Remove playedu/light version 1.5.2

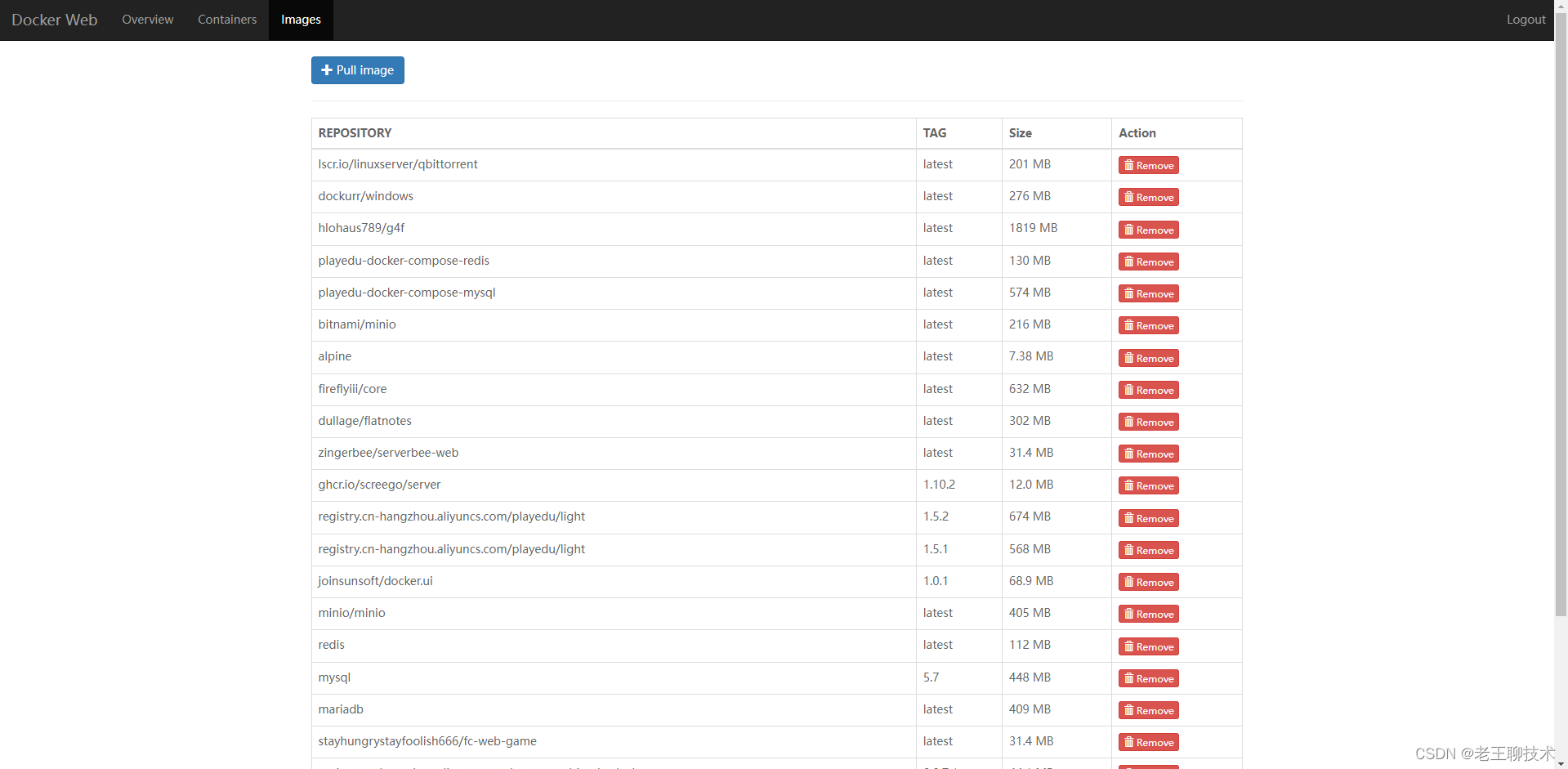pyautogui.click(x=1148, y=517)
